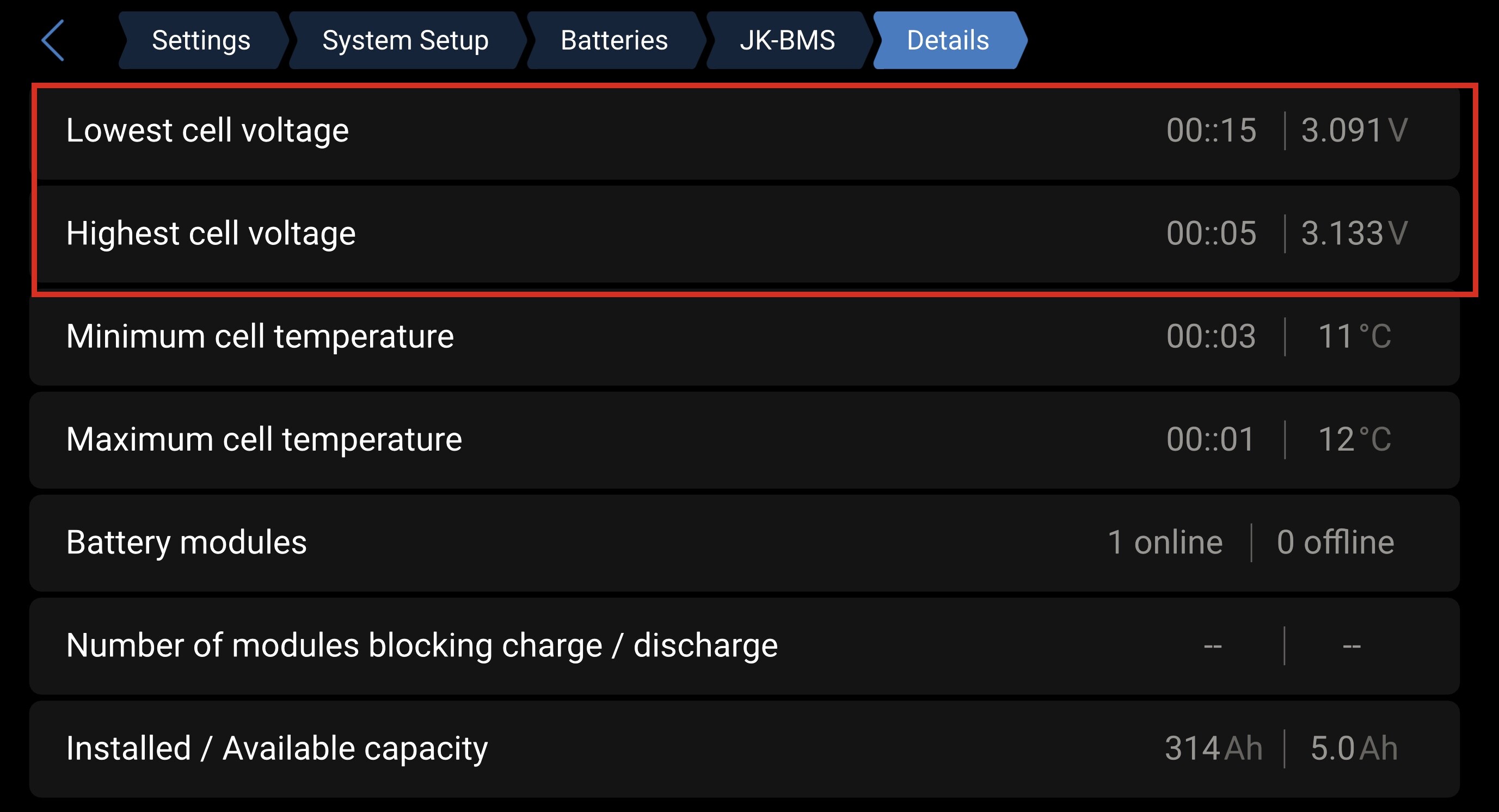Open System Setup breadcrumb
This screenshot has height=812, width=1499.
[x=405, y=40]
